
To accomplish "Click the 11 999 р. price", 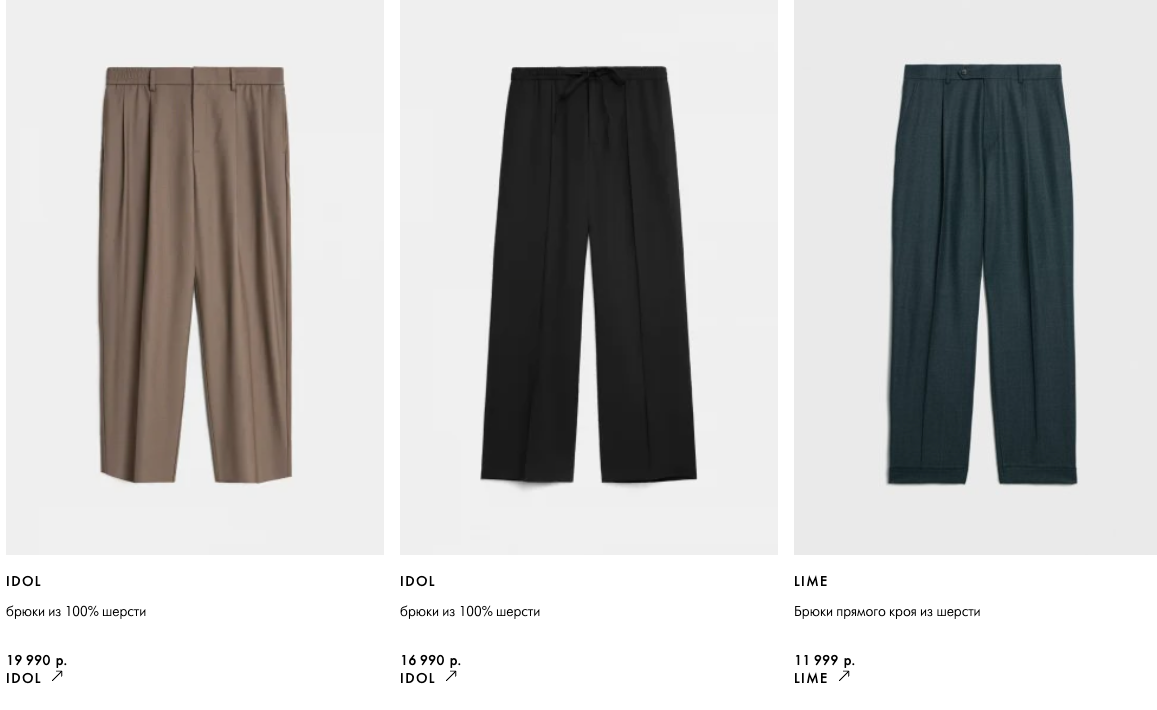I will (824, 661).
